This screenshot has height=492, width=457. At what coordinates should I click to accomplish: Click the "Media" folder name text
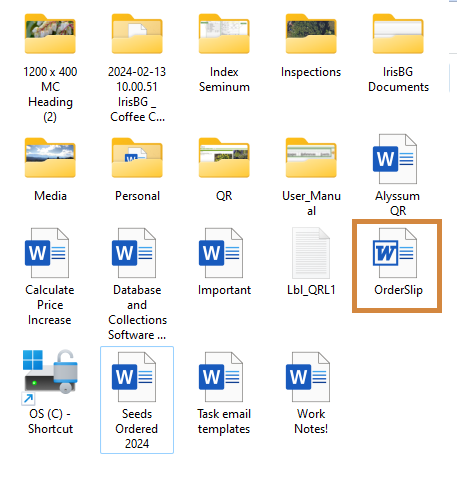(x=50, y=196)
